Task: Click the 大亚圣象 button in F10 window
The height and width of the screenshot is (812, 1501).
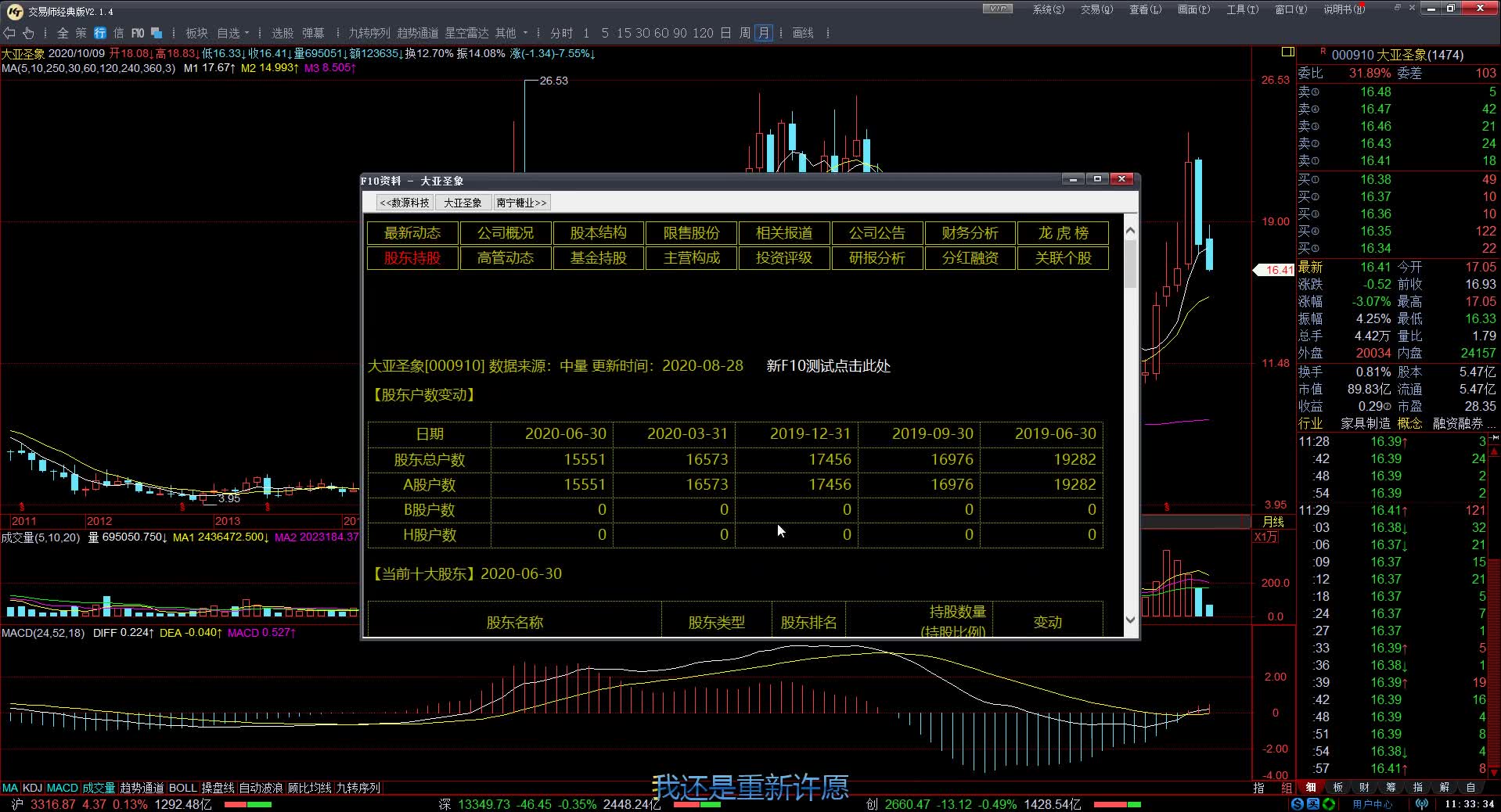Action: 463,203
